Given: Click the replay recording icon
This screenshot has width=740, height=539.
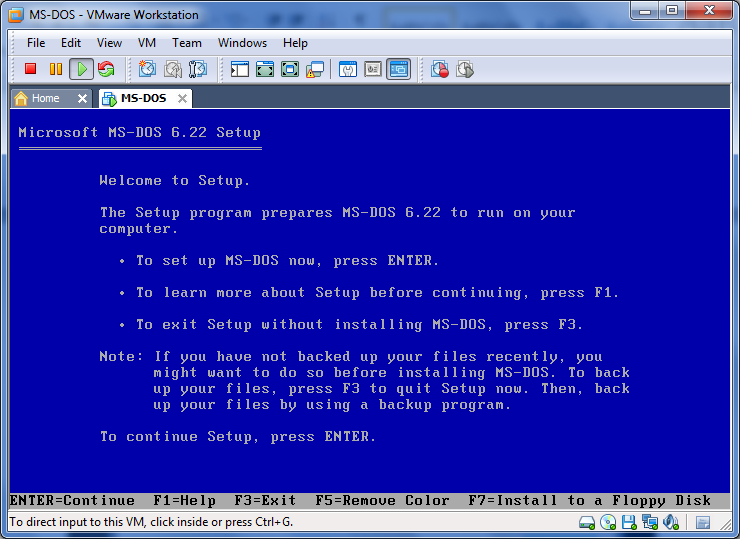Looking at the screenshot, I should pyautogui.click(x=465, y=69).
